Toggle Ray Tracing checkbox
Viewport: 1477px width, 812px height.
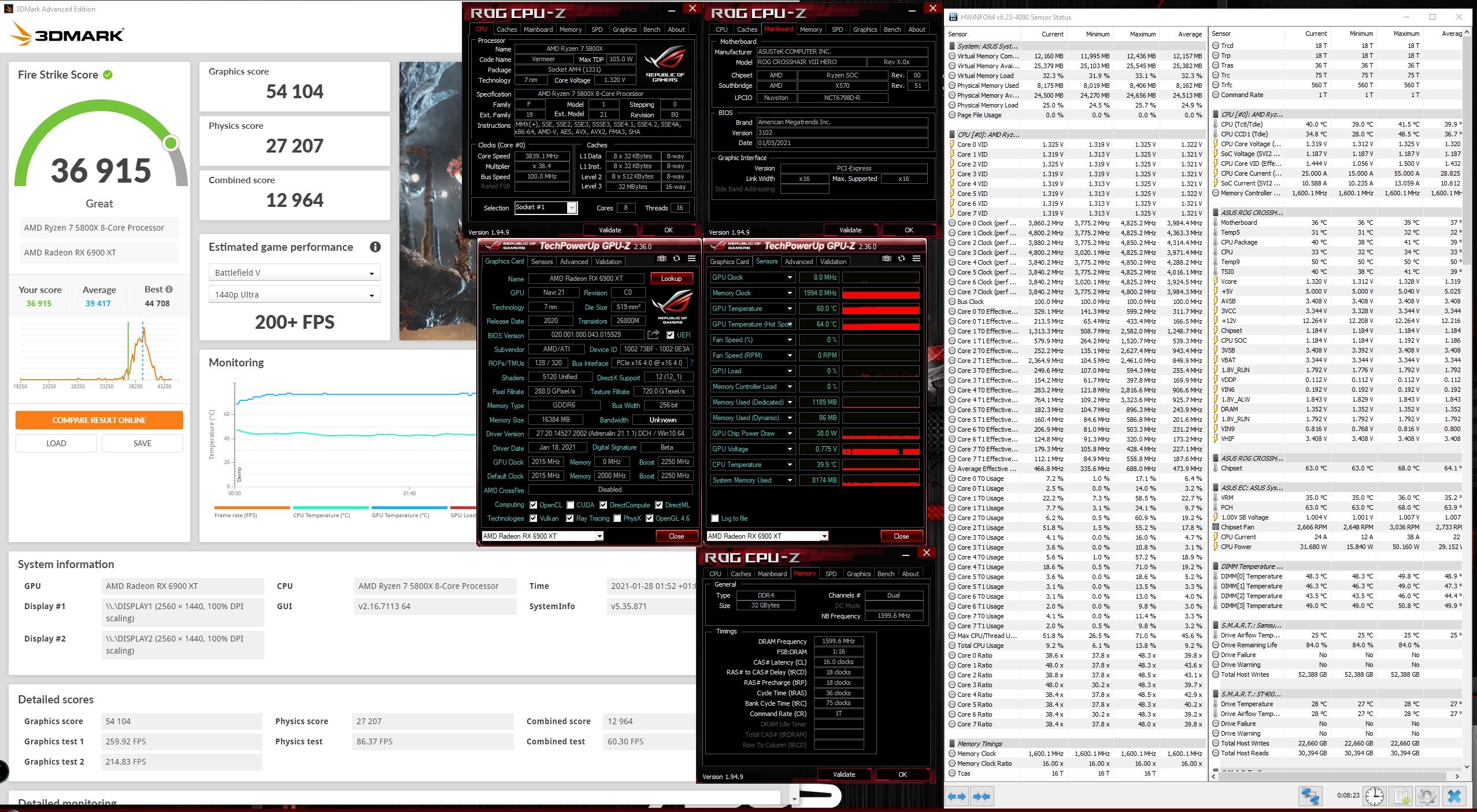coord(569,518)
